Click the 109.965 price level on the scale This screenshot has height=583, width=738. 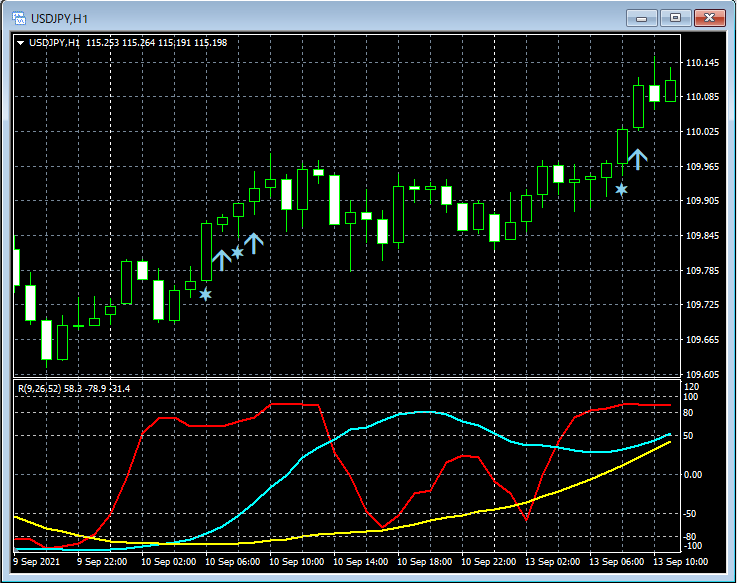click(x=702, y=167)
